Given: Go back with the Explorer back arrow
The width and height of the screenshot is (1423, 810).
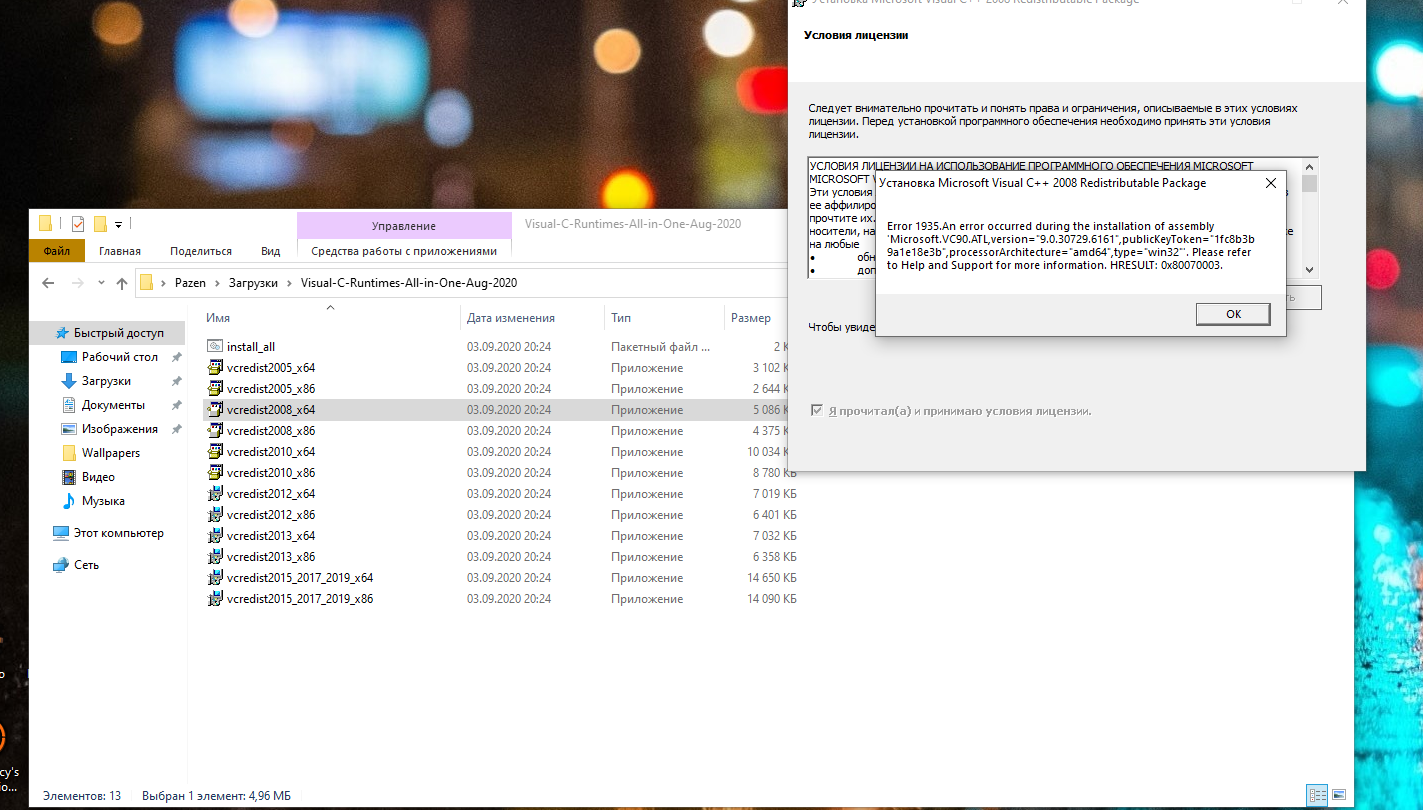Looking at the screenshot, I should 48,283.
